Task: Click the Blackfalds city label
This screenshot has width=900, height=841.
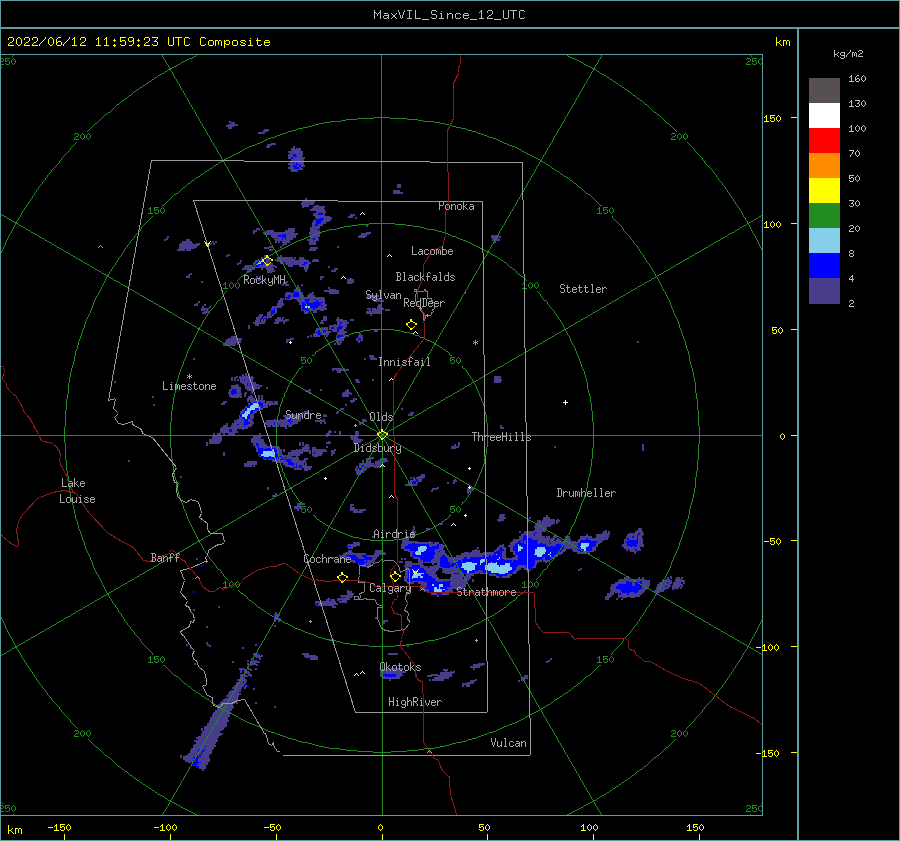Action: 425,277
